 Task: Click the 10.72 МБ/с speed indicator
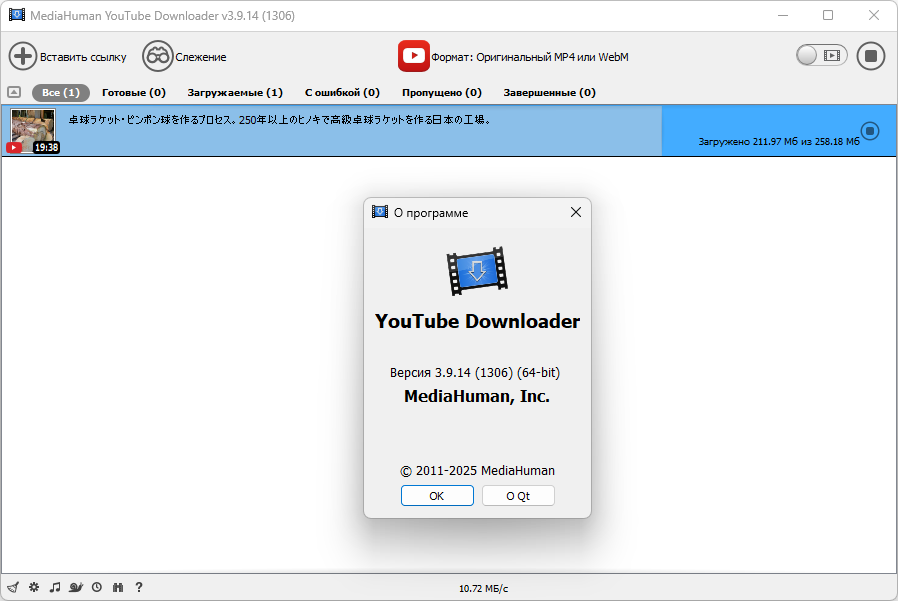click(483, 588)
